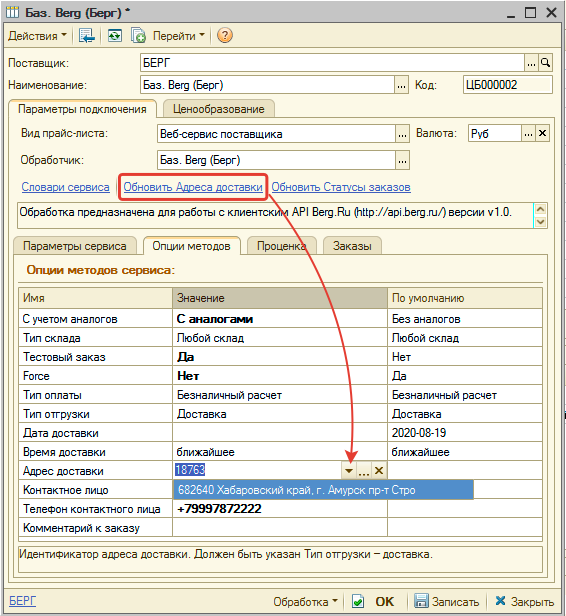
Task: Click the first toolbar icon after Действия
Action: (87, 36)
